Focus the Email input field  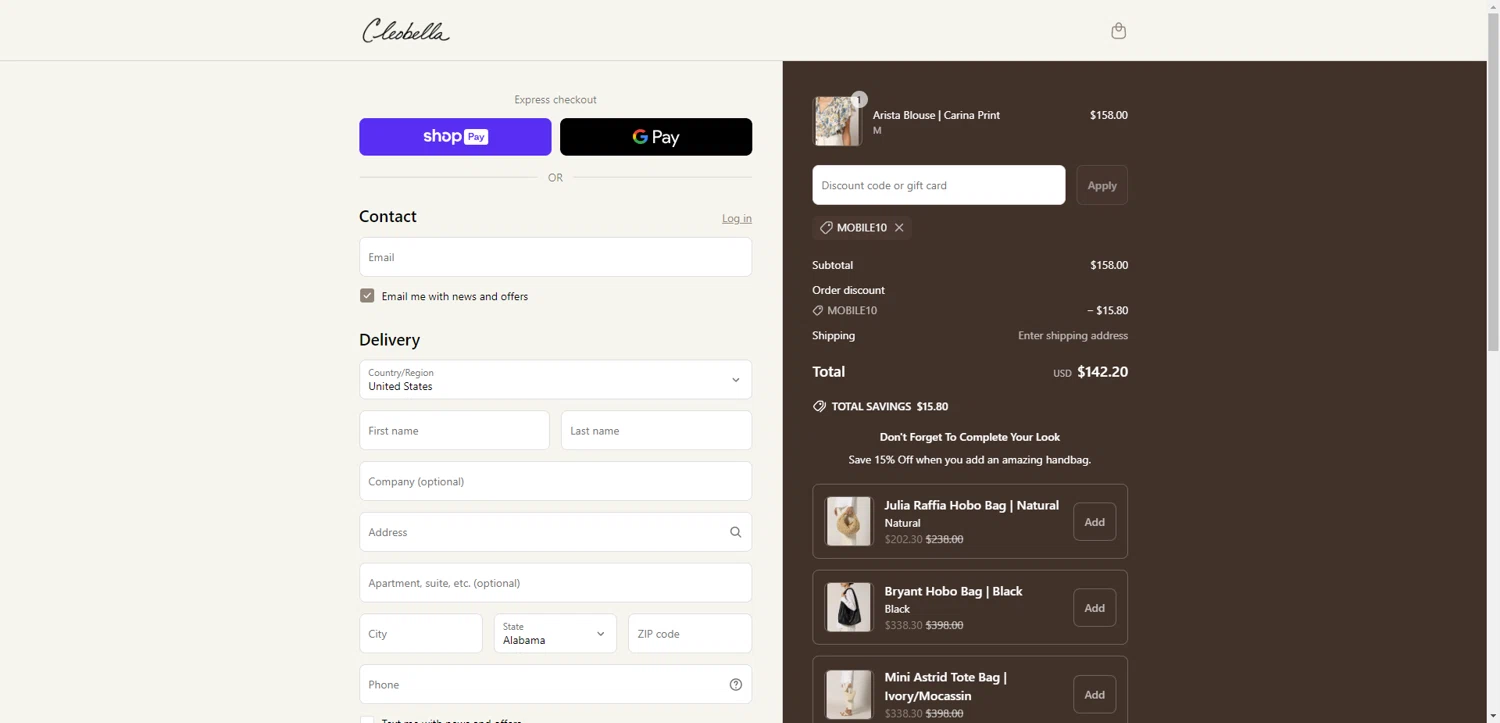tap(555, 257)
